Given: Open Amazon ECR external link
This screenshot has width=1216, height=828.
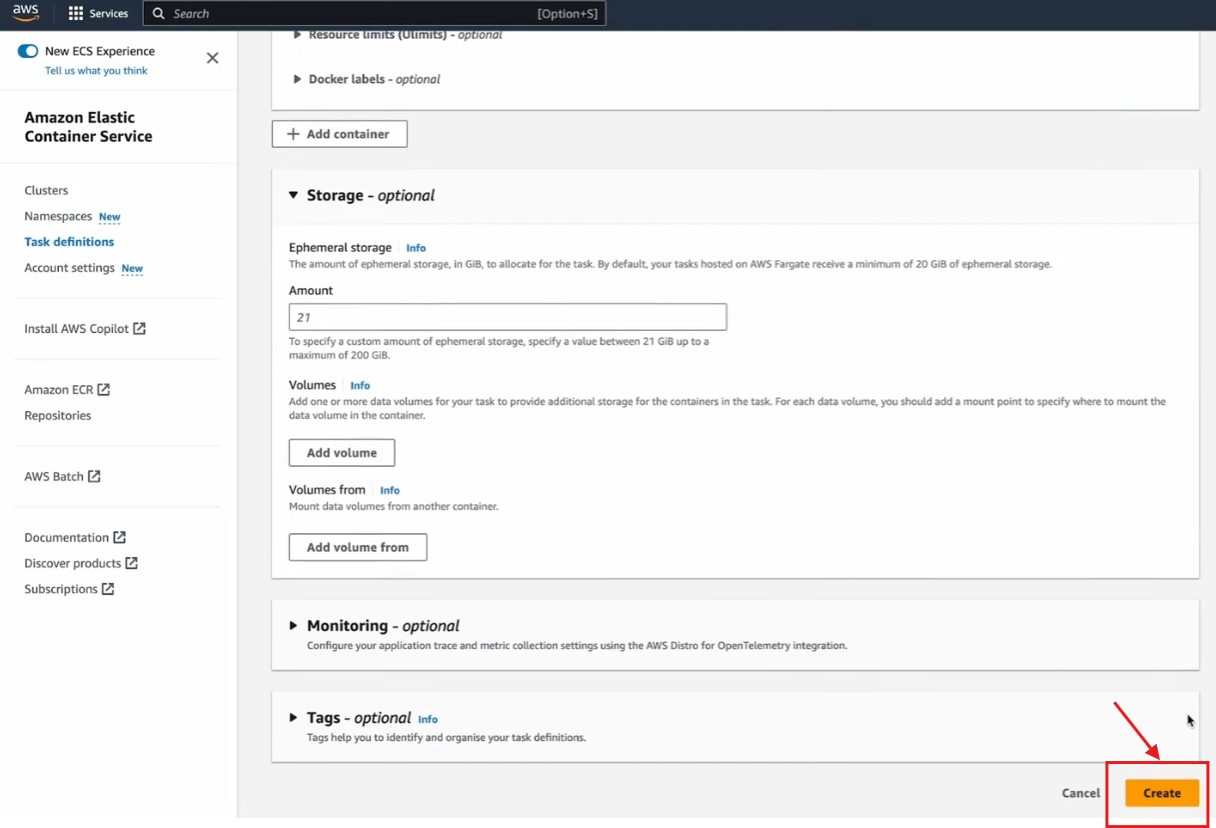Looking at the screenshot, I should tap(66, 389).
